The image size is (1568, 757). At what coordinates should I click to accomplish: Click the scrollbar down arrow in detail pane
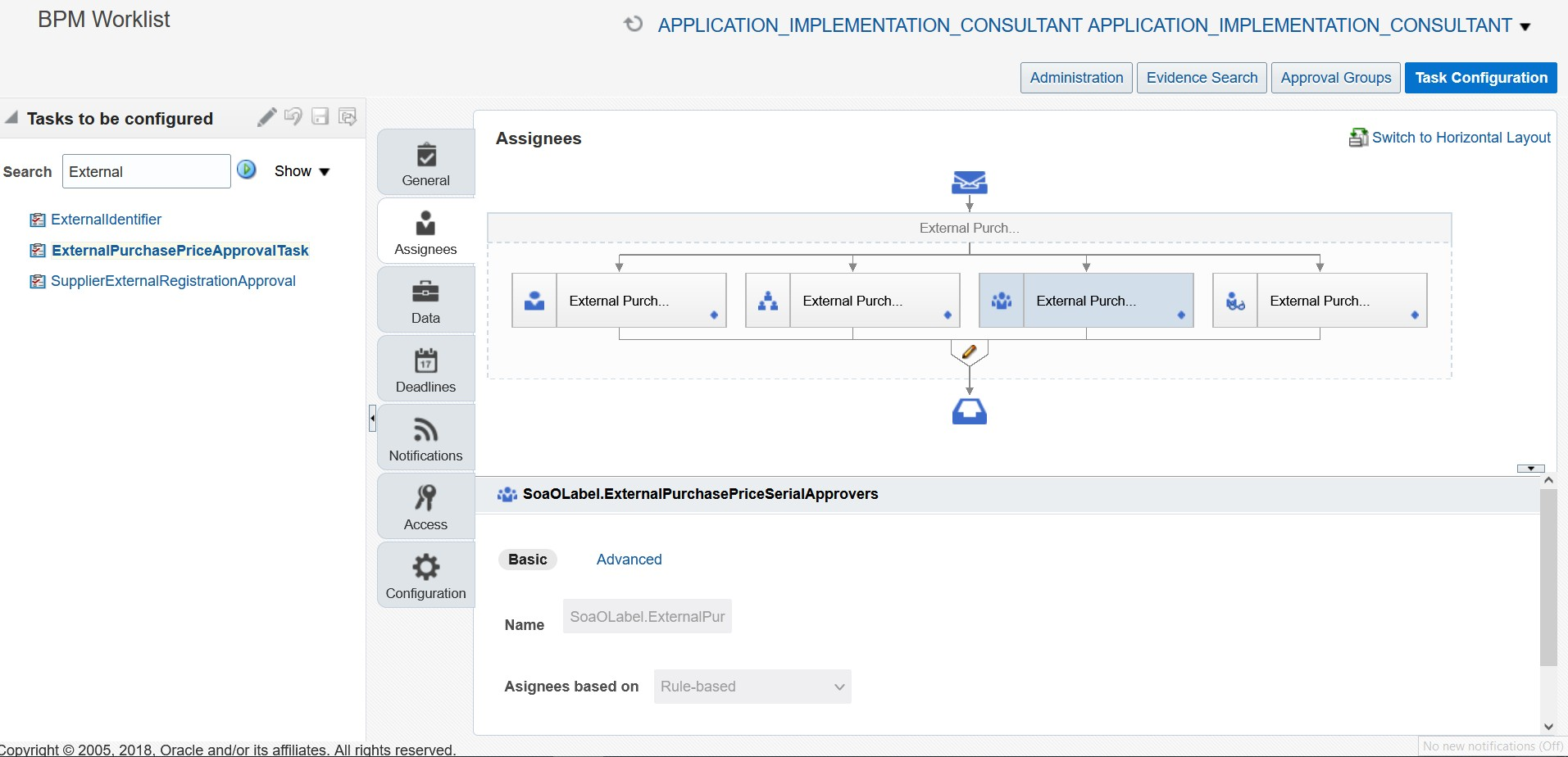[x=1548, y=727]
